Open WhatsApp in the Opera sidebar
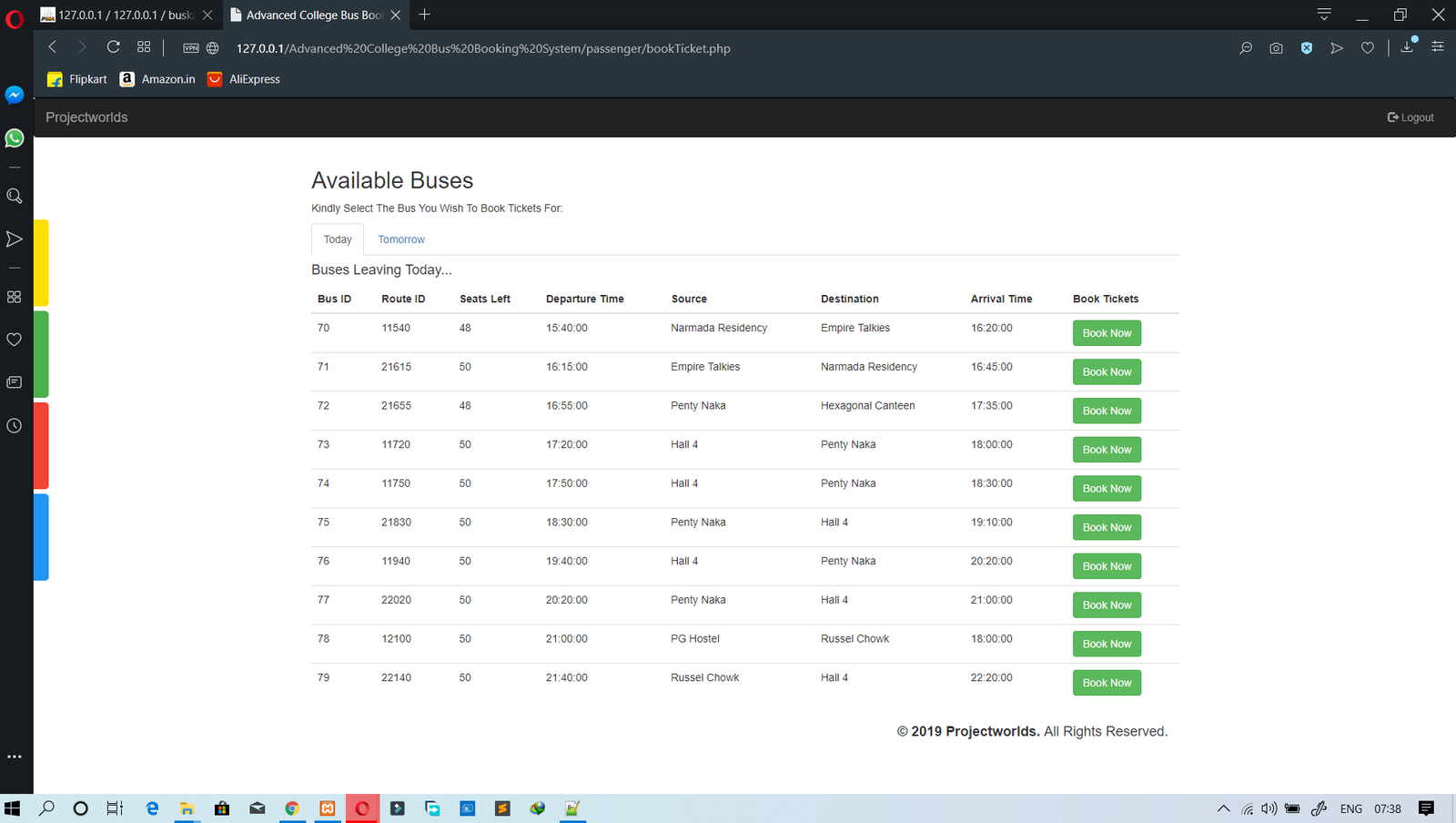Screen dimensions: 1456x823 pos(15,138)
